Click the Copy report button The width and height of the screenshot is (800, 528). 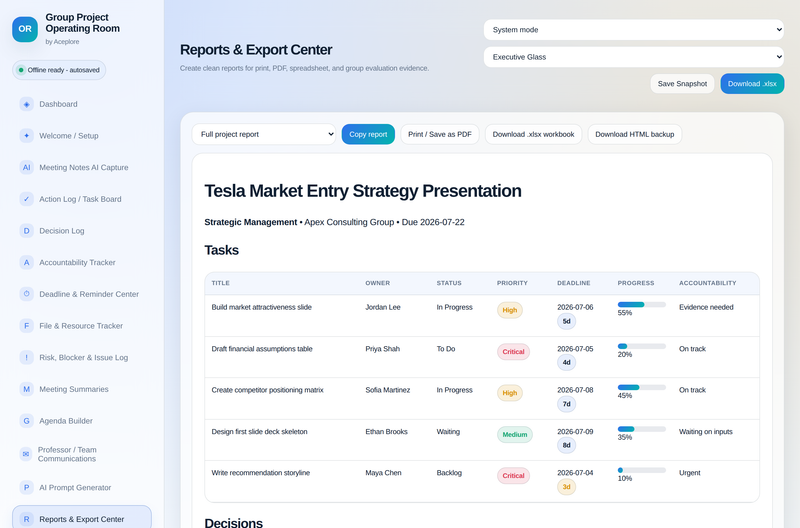point(368,134)
